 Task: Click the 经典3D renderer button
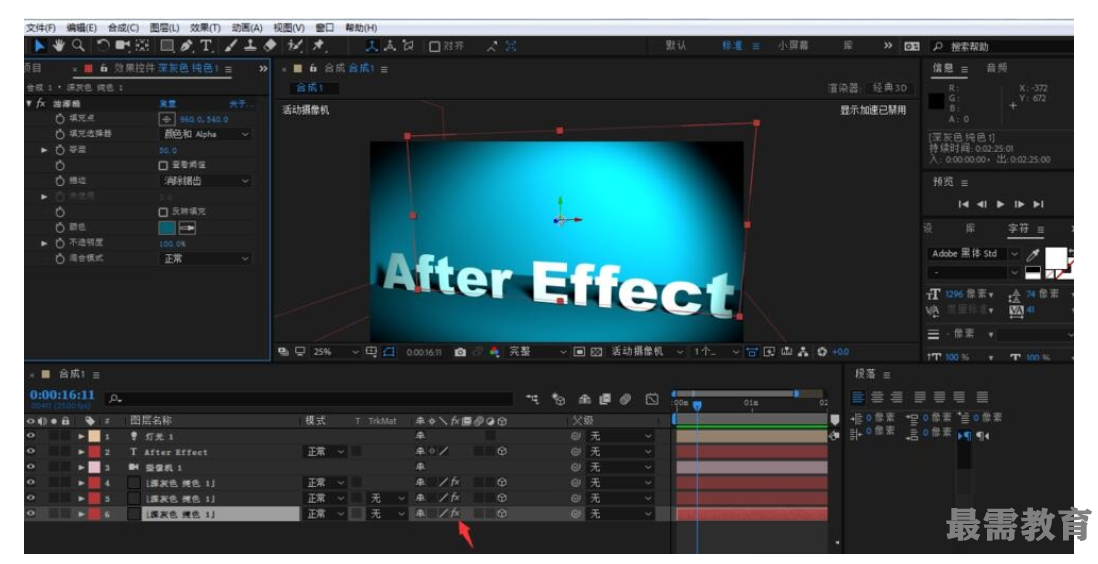click(x=890, y=88)
